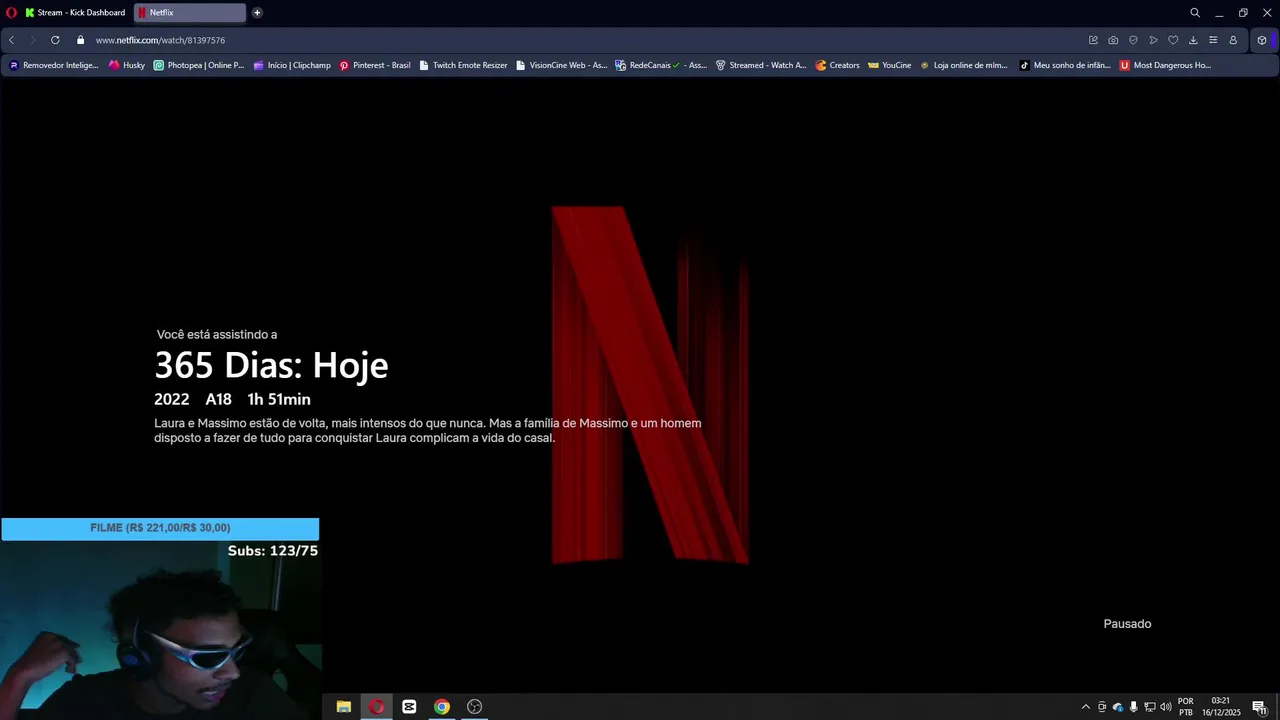Open the volume speaker icon
The image size is (1280, 720).
coord(1166,707)
